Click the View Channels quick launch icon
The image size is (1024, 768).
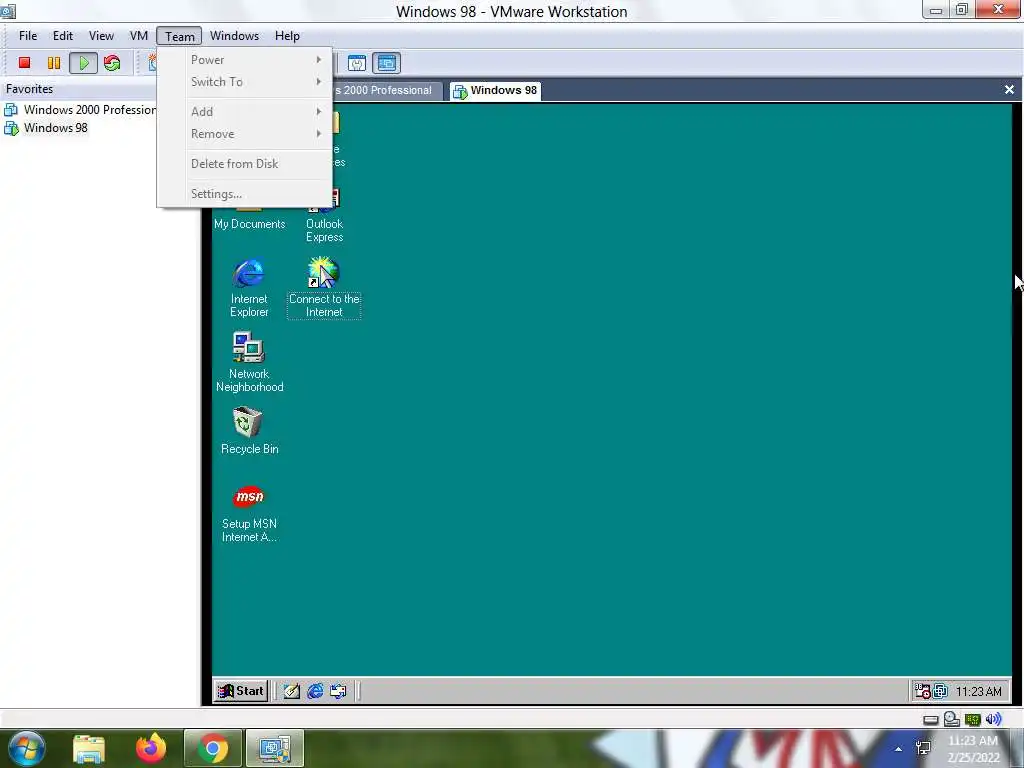(x=338, y=691)
